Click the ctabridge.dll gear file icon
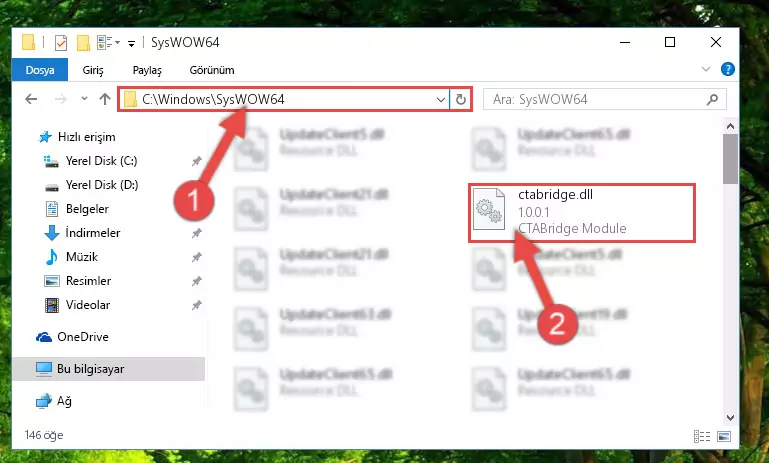Viewport: 769px width, 463px height. [x=489, y=209]
